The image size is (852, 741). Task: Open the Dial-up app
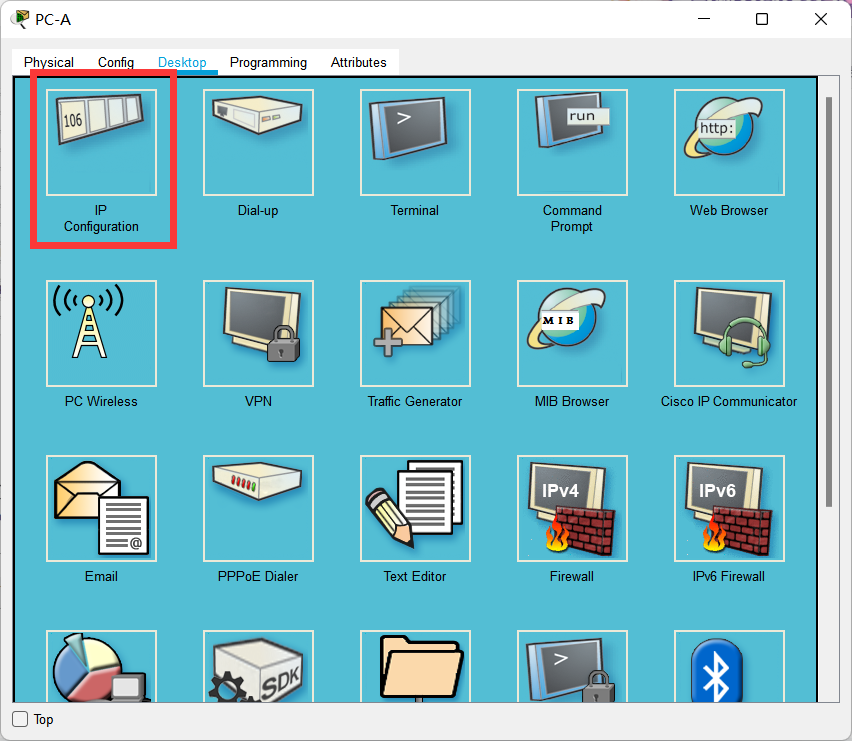pos(259,142)
